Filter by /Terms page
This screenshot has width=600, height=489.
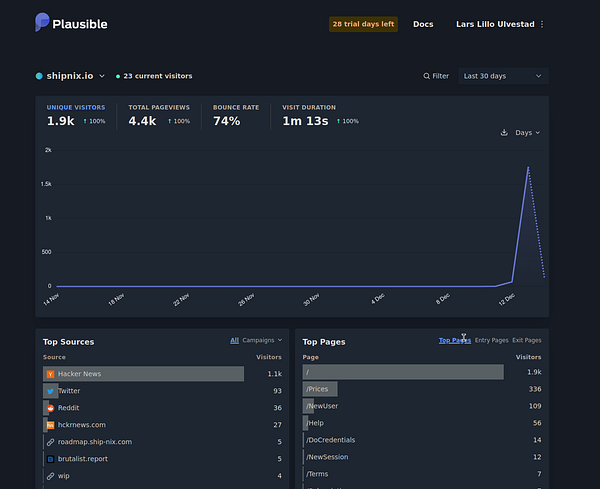pos(317,474)
